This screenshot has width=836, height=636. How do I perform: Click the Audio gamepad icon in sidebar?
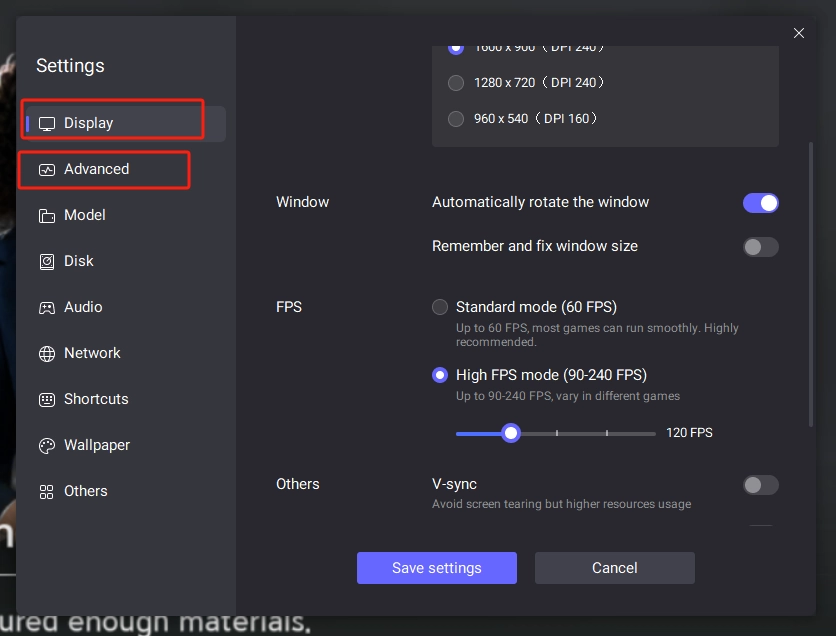(x=48, y=307)
